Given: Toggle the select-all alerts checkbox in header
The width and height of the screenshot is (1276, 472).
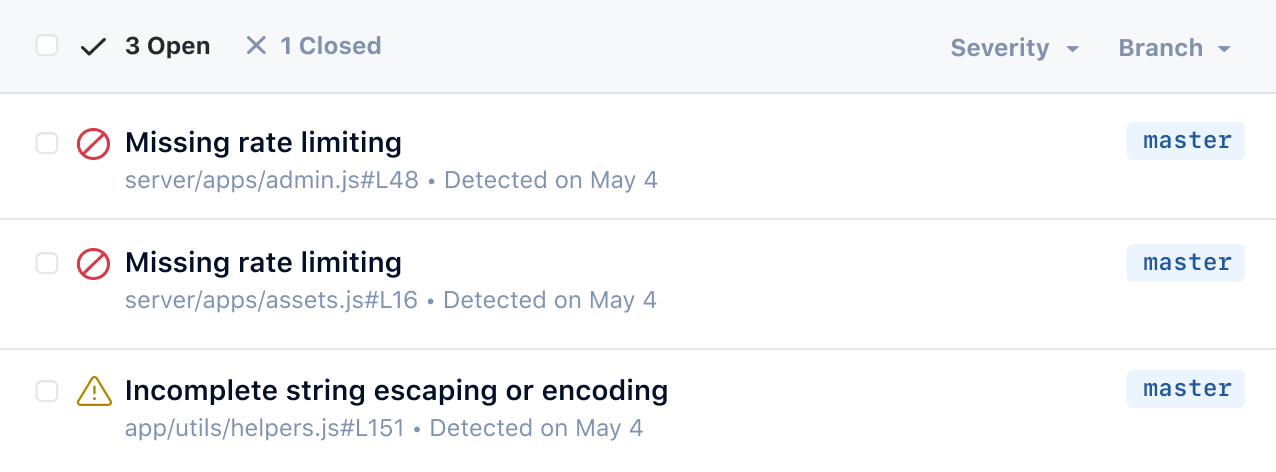Looking at the screenshot, I should coord(47,46).
